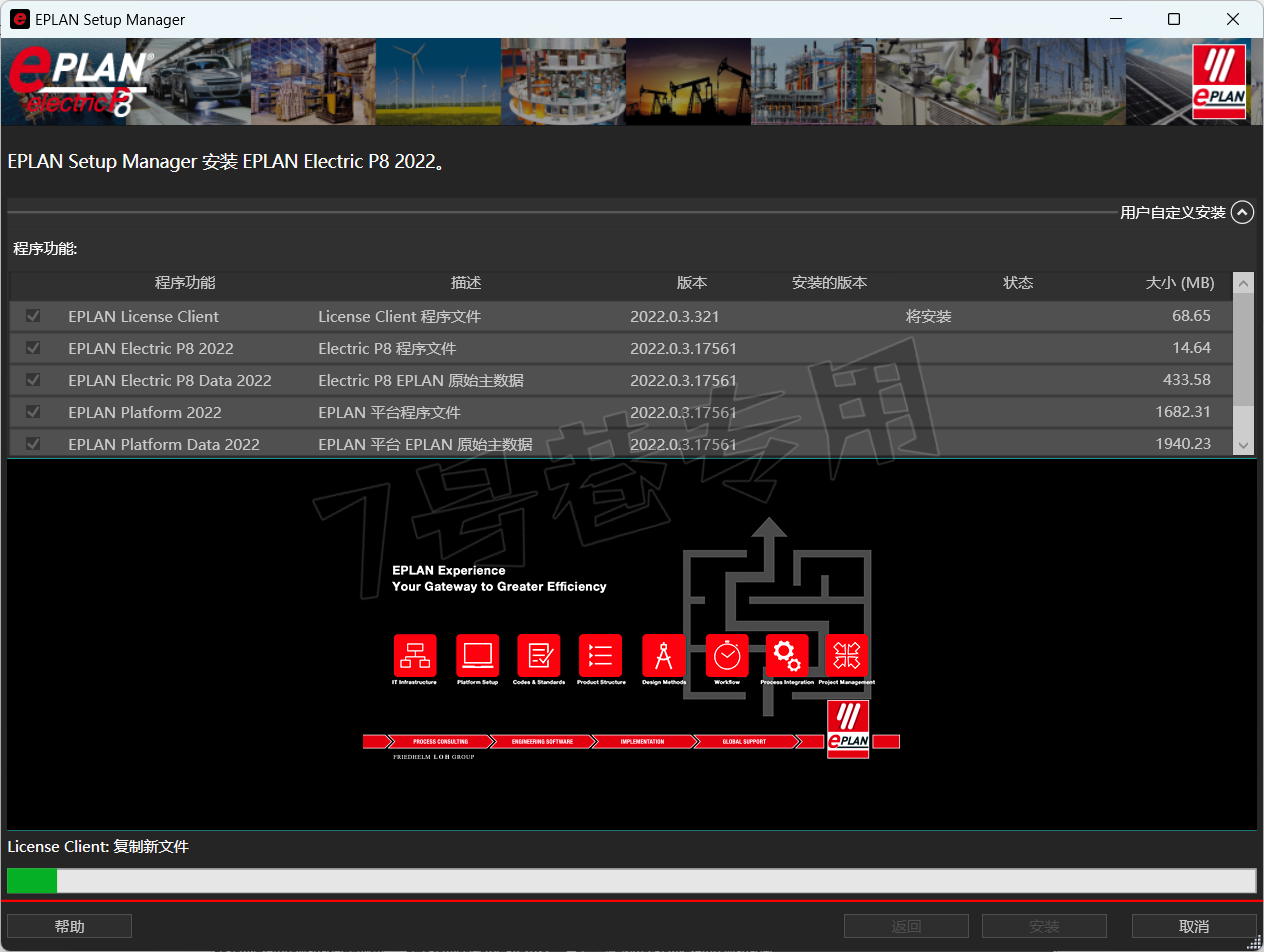The image size is (1264, 952).
Task: Click the IT Infrastructure red icon
Action: 415,655
